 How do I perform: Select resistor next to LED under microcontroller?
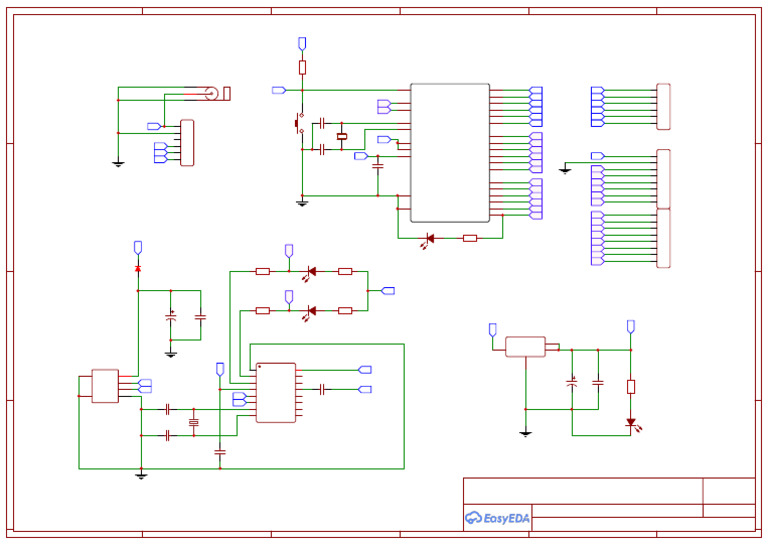coord(470,238)
